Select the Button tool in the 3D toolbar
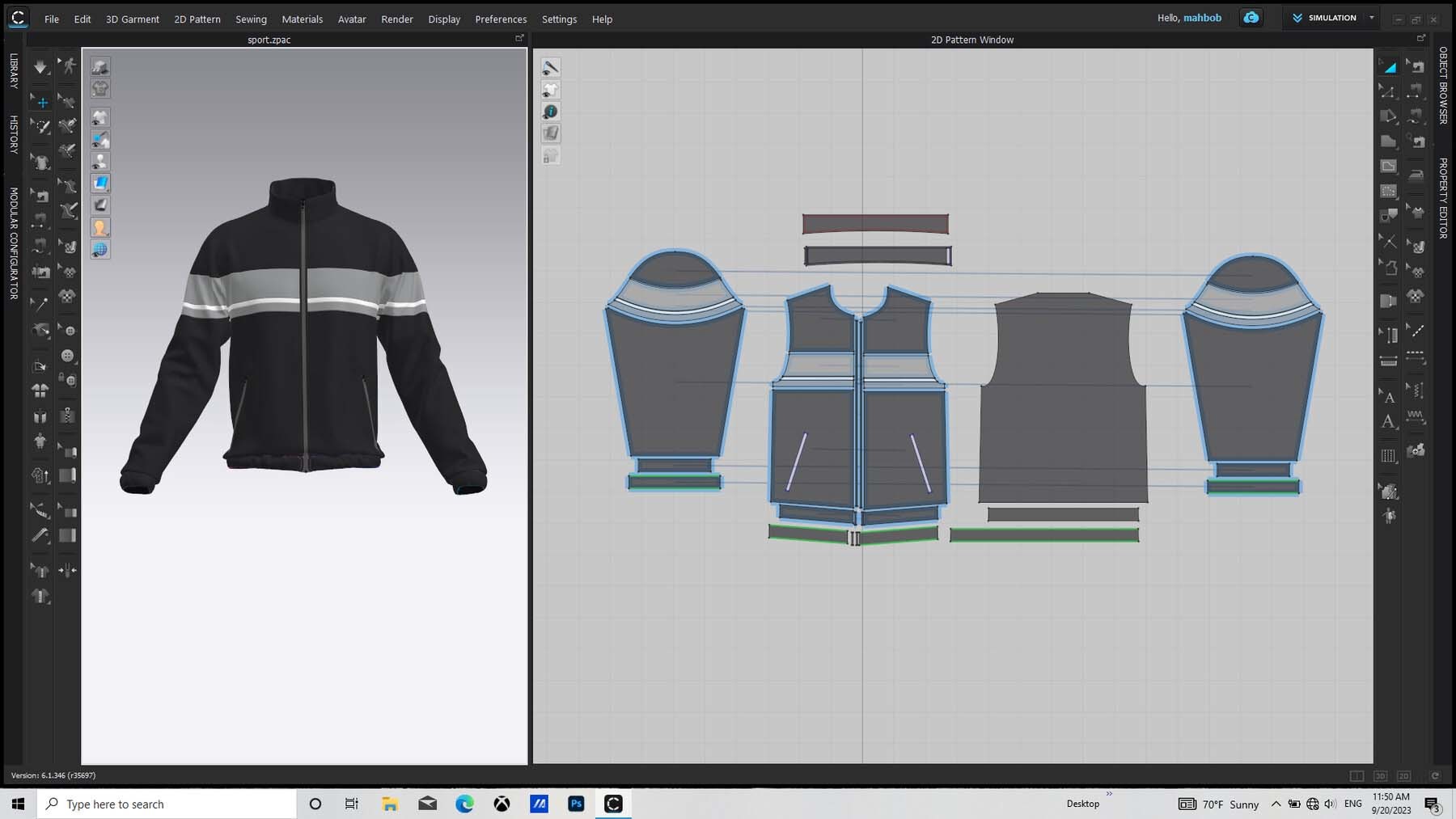1456x819 pixels. pos(67,356)
